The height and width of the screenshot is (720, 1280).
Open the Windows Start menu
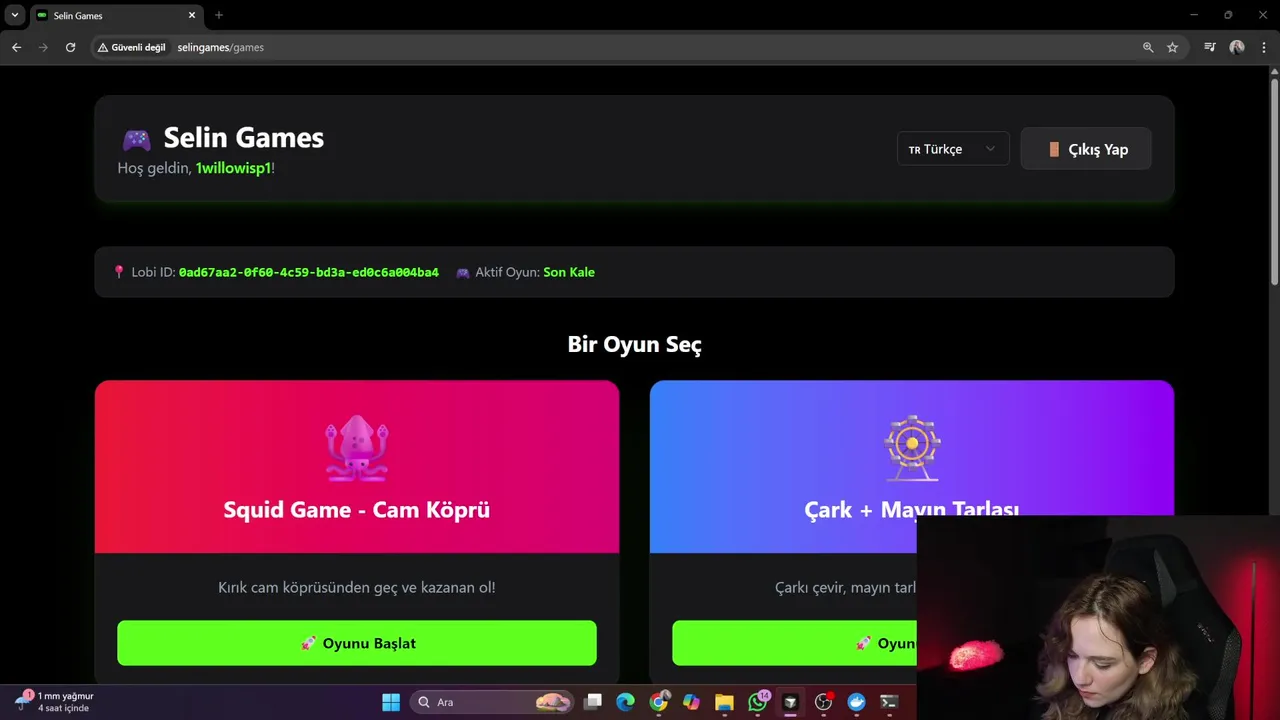391,702
